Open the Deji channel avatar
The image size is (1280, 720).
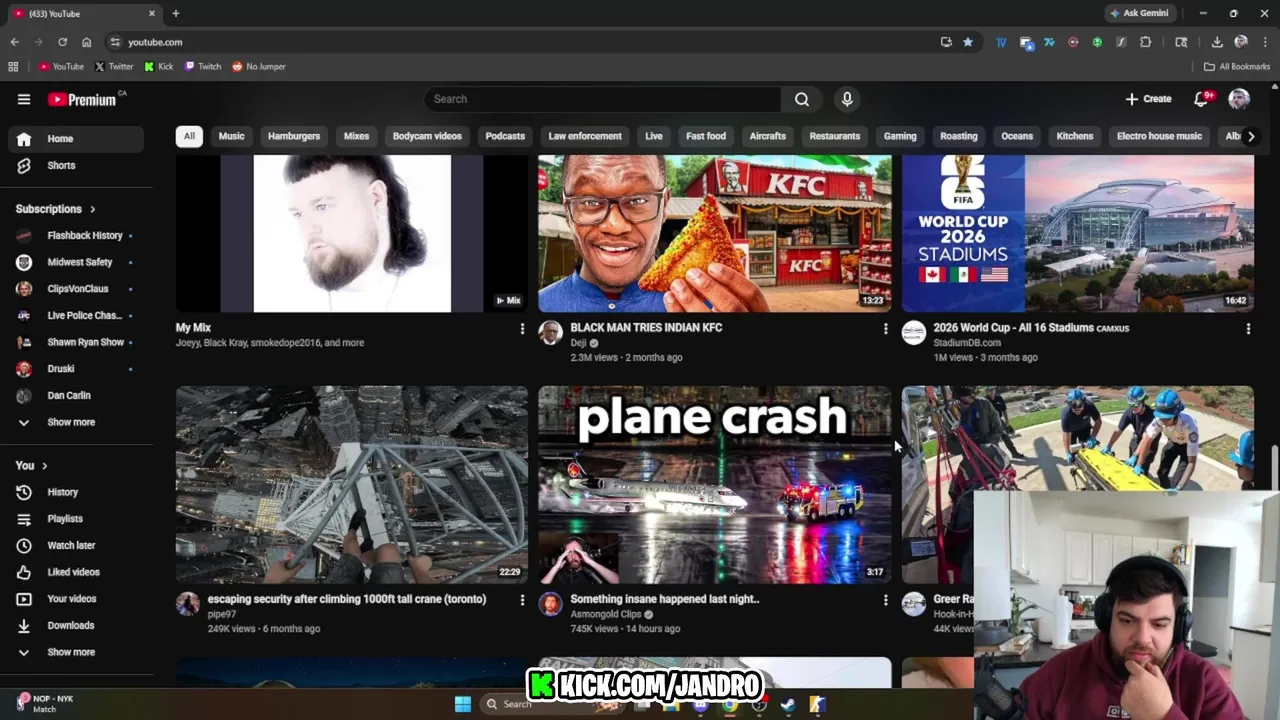pos(551,333)
